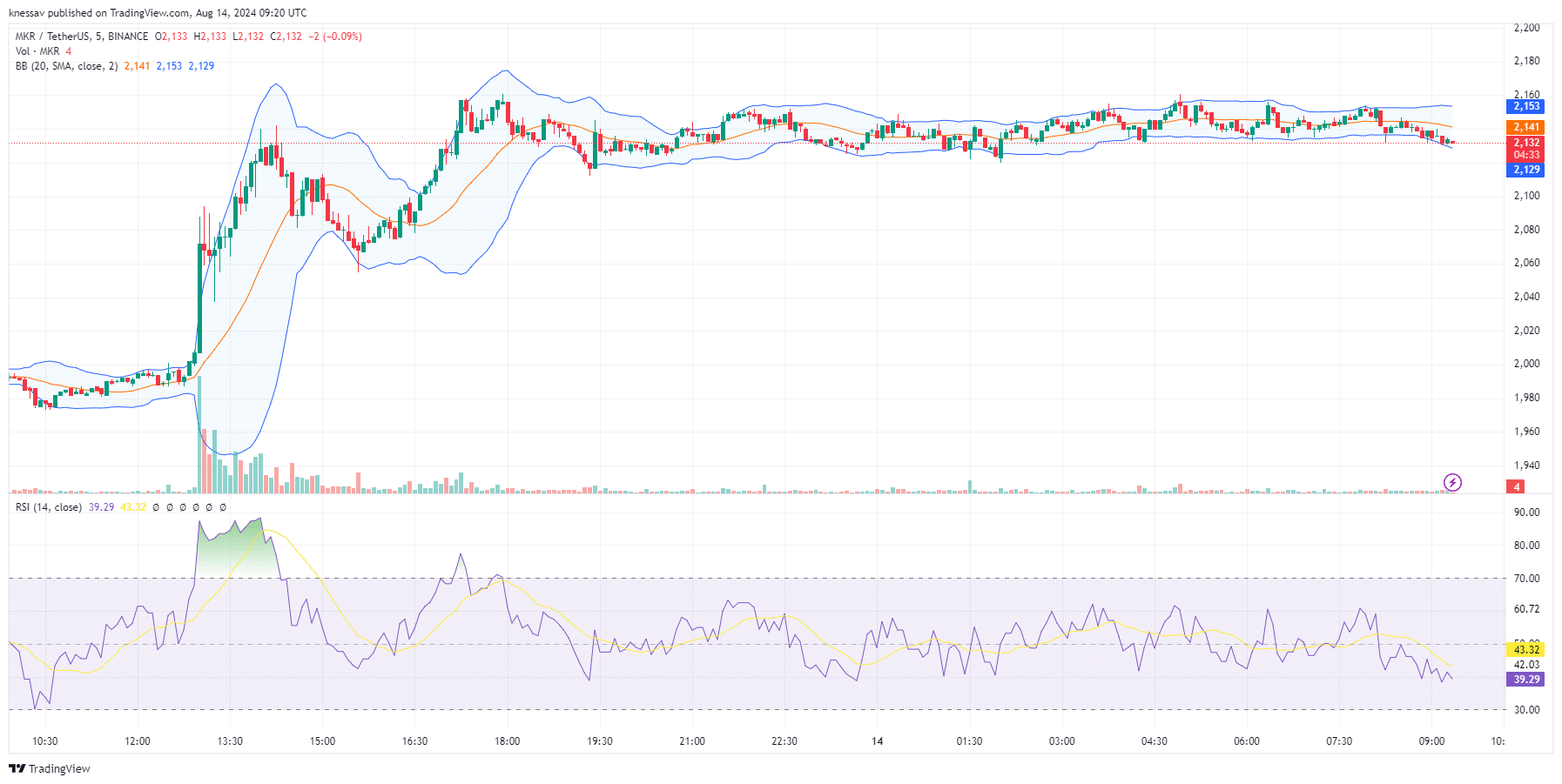Click the red 2,132 last price badge
This screenshot has height=784, width=1562.
coord(1525,143)
